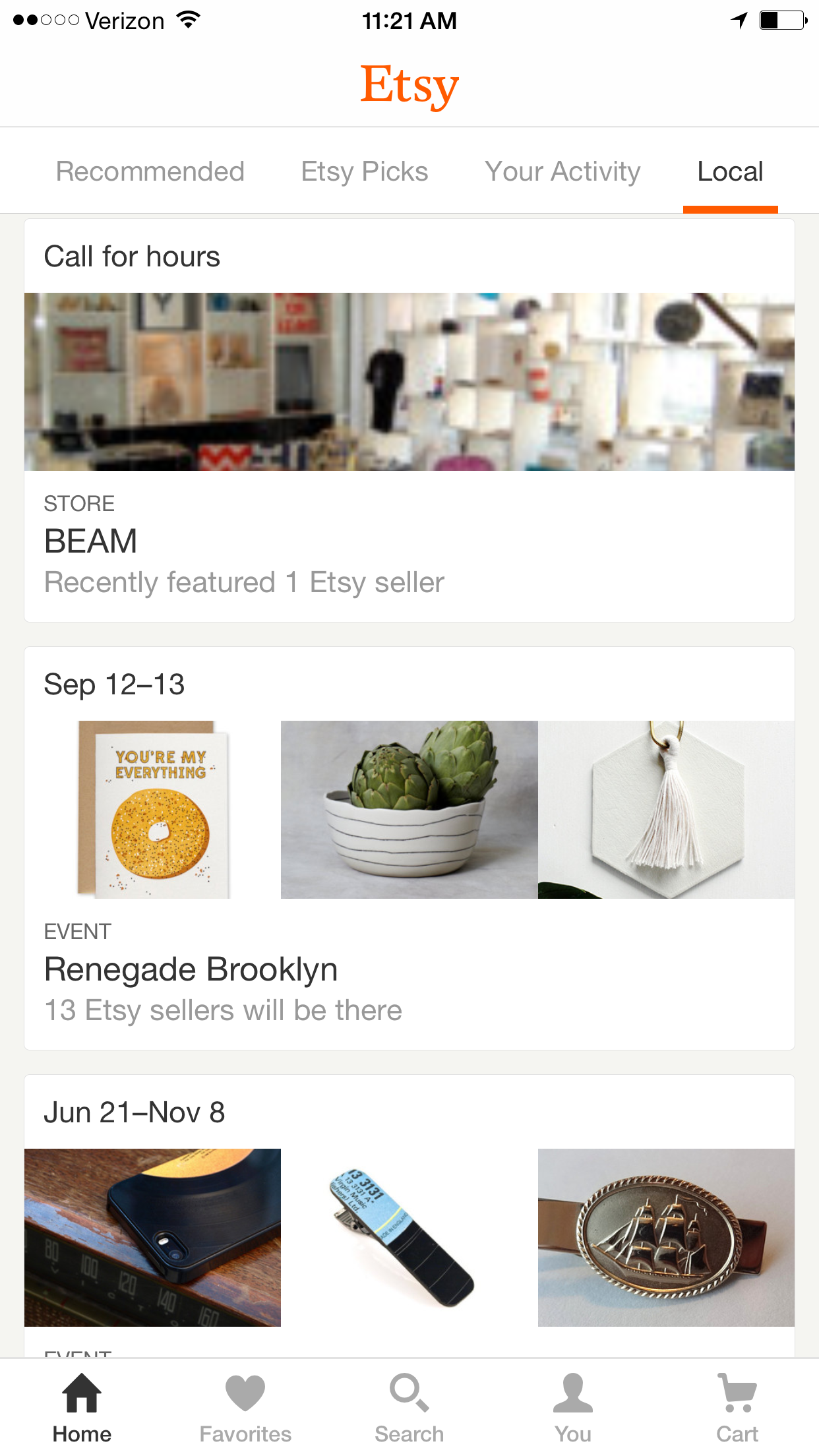Switch to the Recommended tab
Viewport: 819px width, 1456px height.
tap(150, 171)
